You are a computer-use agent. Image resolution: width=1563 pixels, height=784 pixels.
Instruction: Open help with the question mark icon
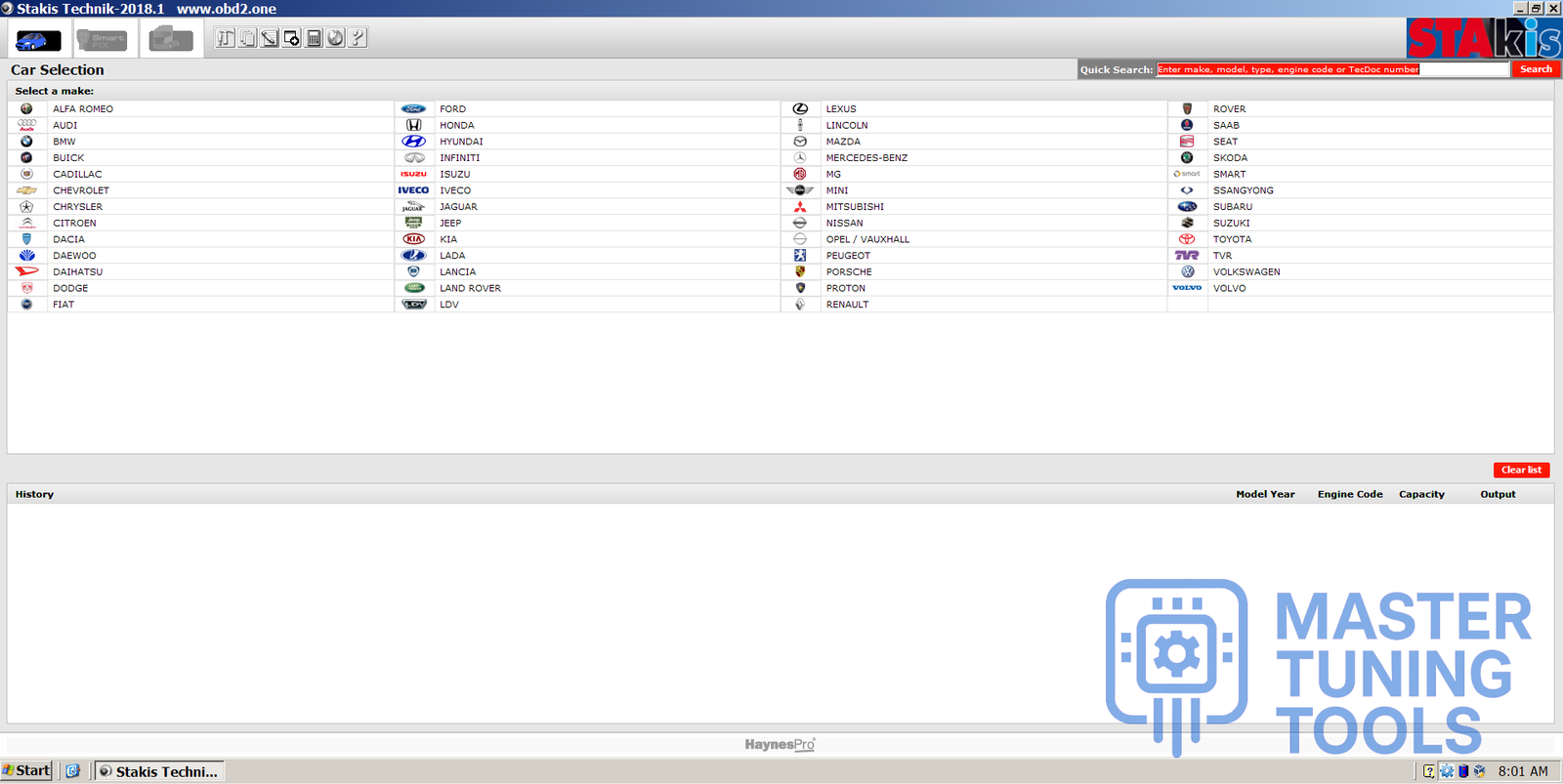[358, 38]
